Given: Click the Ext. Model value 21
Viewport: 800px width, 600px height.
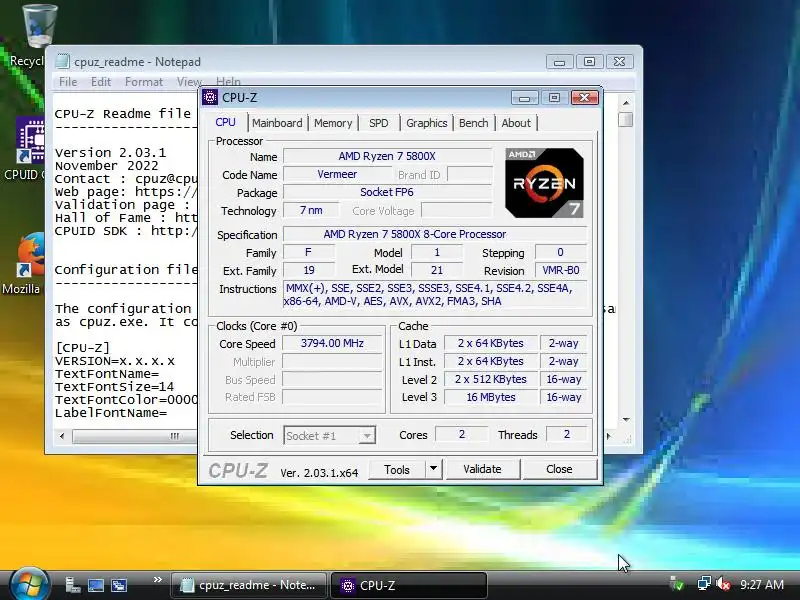Looking at the screenshot, I should click(437, 270).
